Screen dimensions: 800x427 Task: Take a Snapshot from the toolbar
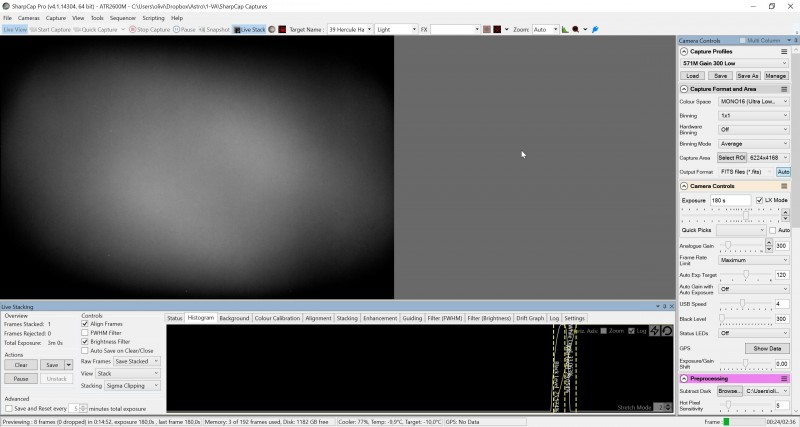point(214,30)
